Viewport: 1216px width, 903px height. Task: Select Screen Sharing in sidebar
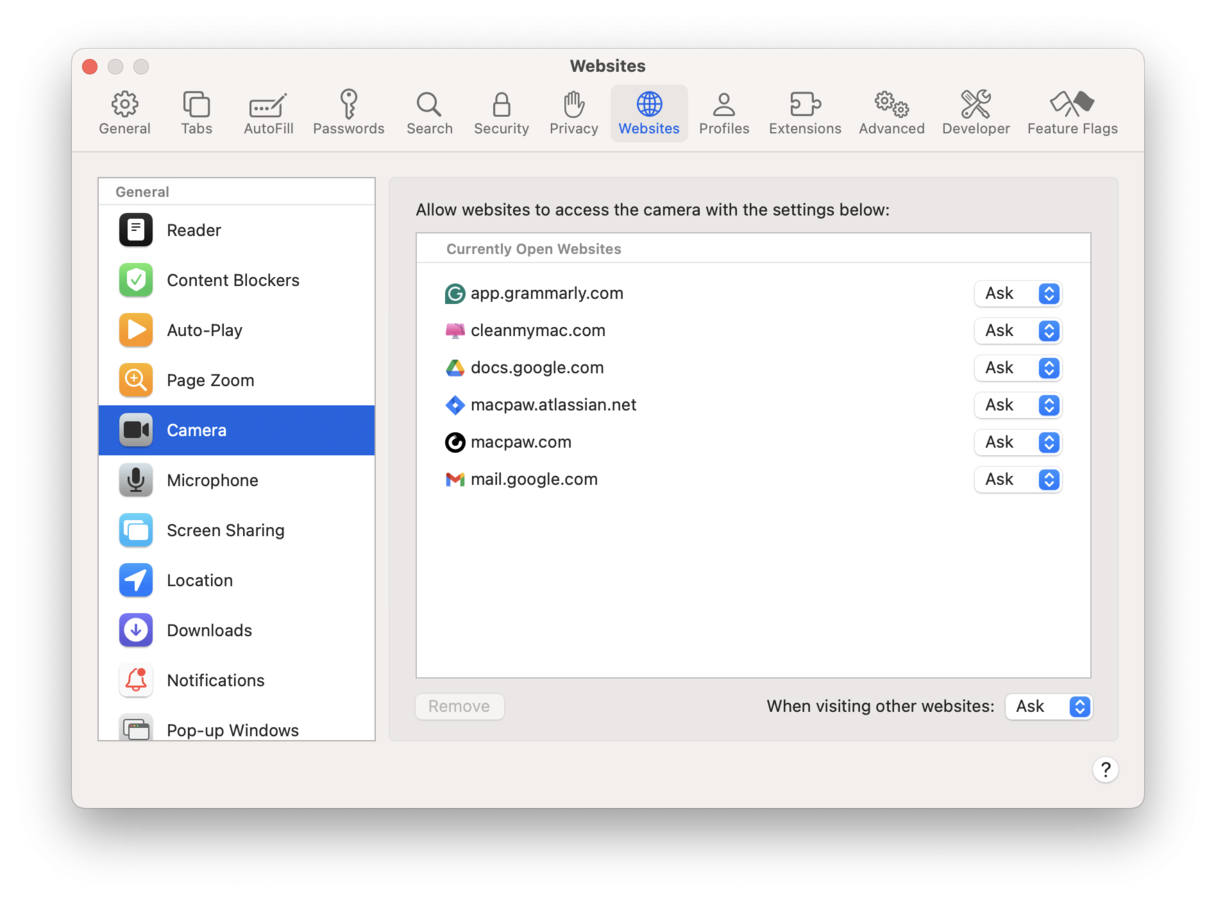[x=225, y=530]
